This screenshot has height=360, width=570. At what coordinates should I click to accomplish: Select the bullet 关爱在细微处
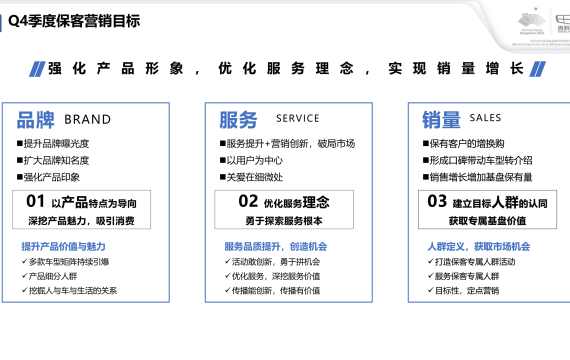click(251, 177)
